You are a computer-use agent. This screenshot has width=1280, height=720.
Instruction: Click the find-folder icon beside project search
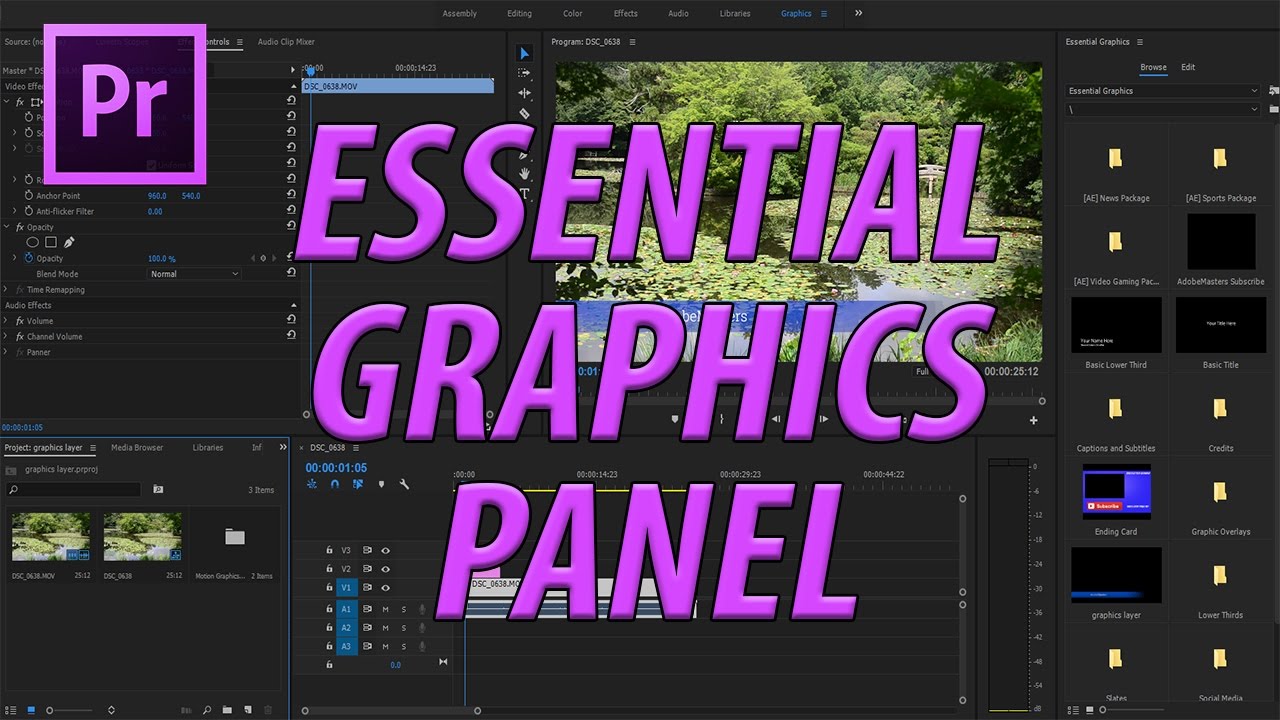pos(158,490)
